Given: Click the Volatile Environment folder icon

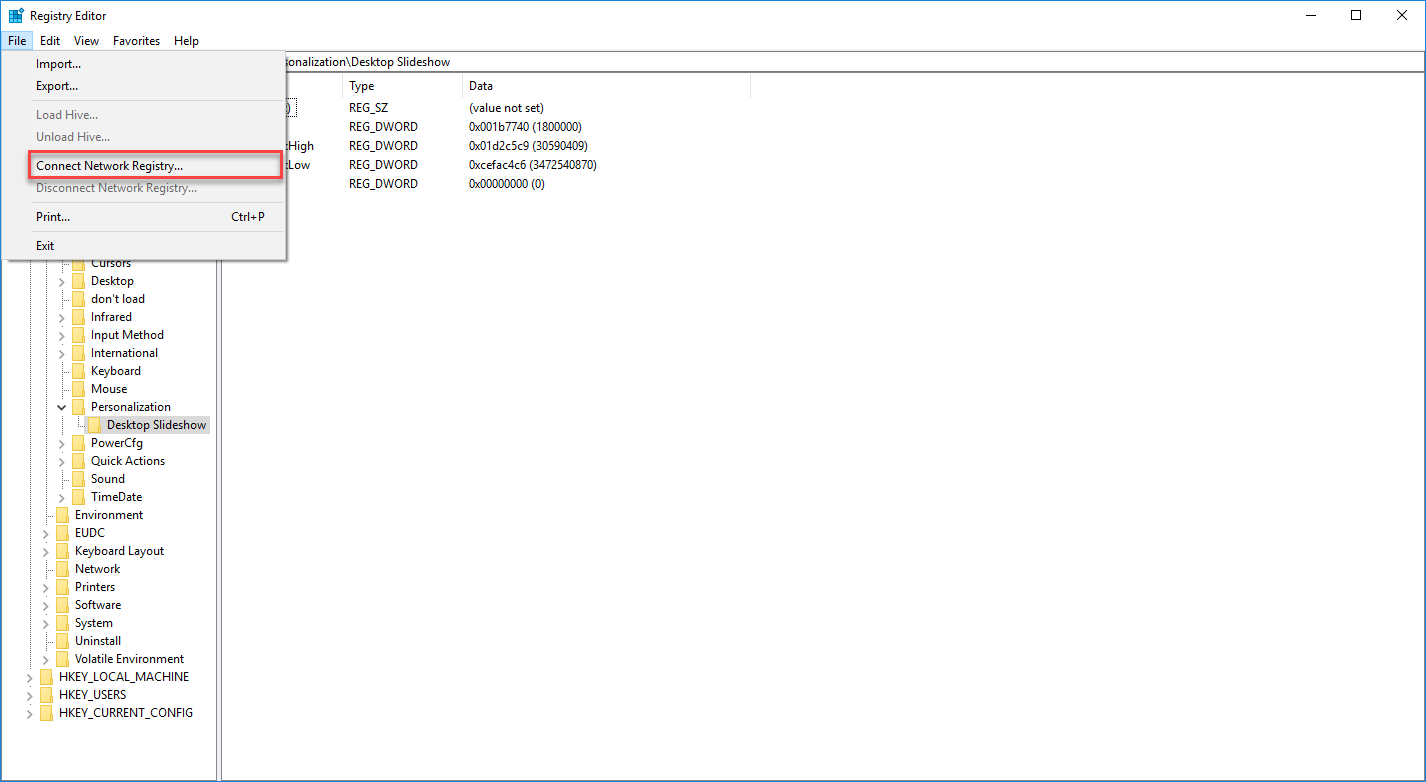Looking at the screenshot, I should coord(63,659).
